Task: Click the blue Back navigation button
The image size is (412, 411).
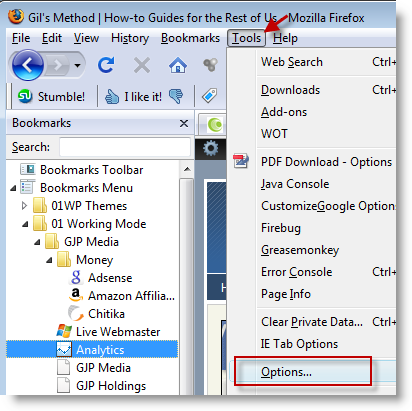Action: pos(28,65)
